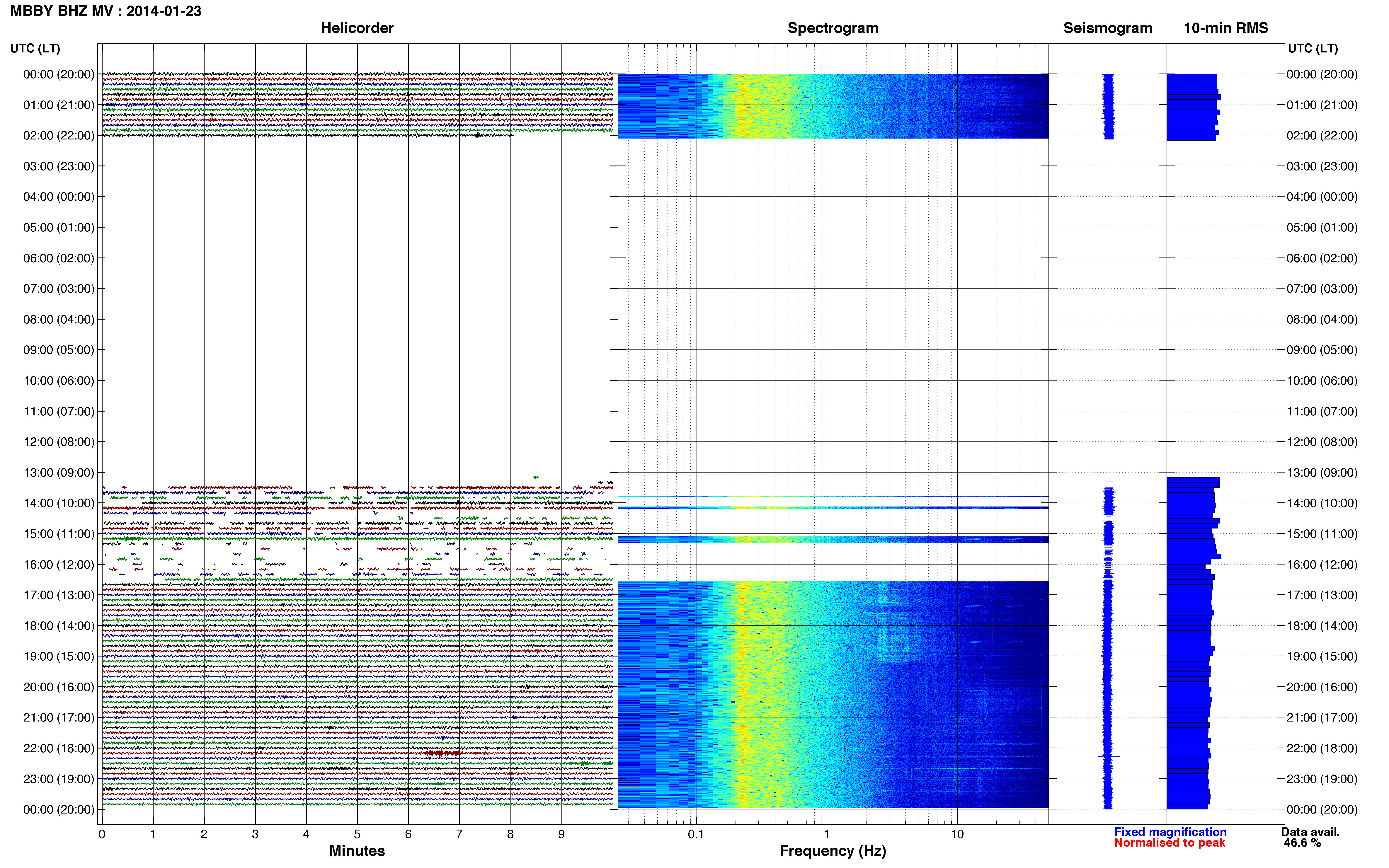Click the maroon event burst near 22:00 on helicorder
This screenshot has height=868, width=1389.
click(x=442, y=753)
